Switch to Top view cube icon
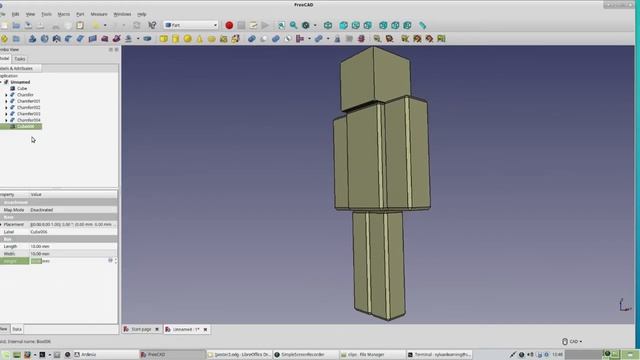 (x=356, y=25)
